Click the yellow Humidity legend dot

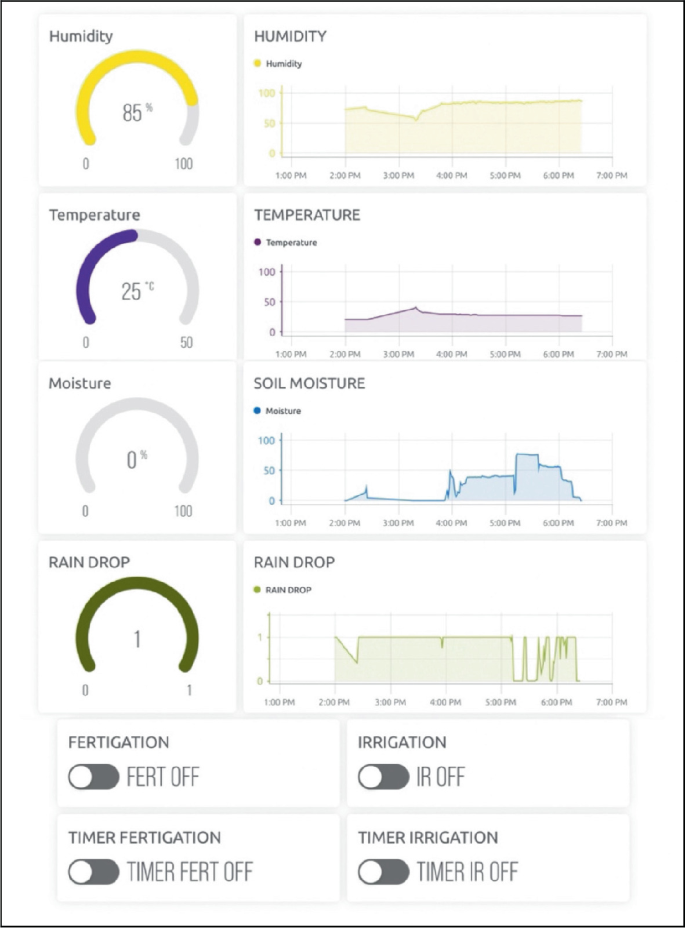tap(257, 63)
